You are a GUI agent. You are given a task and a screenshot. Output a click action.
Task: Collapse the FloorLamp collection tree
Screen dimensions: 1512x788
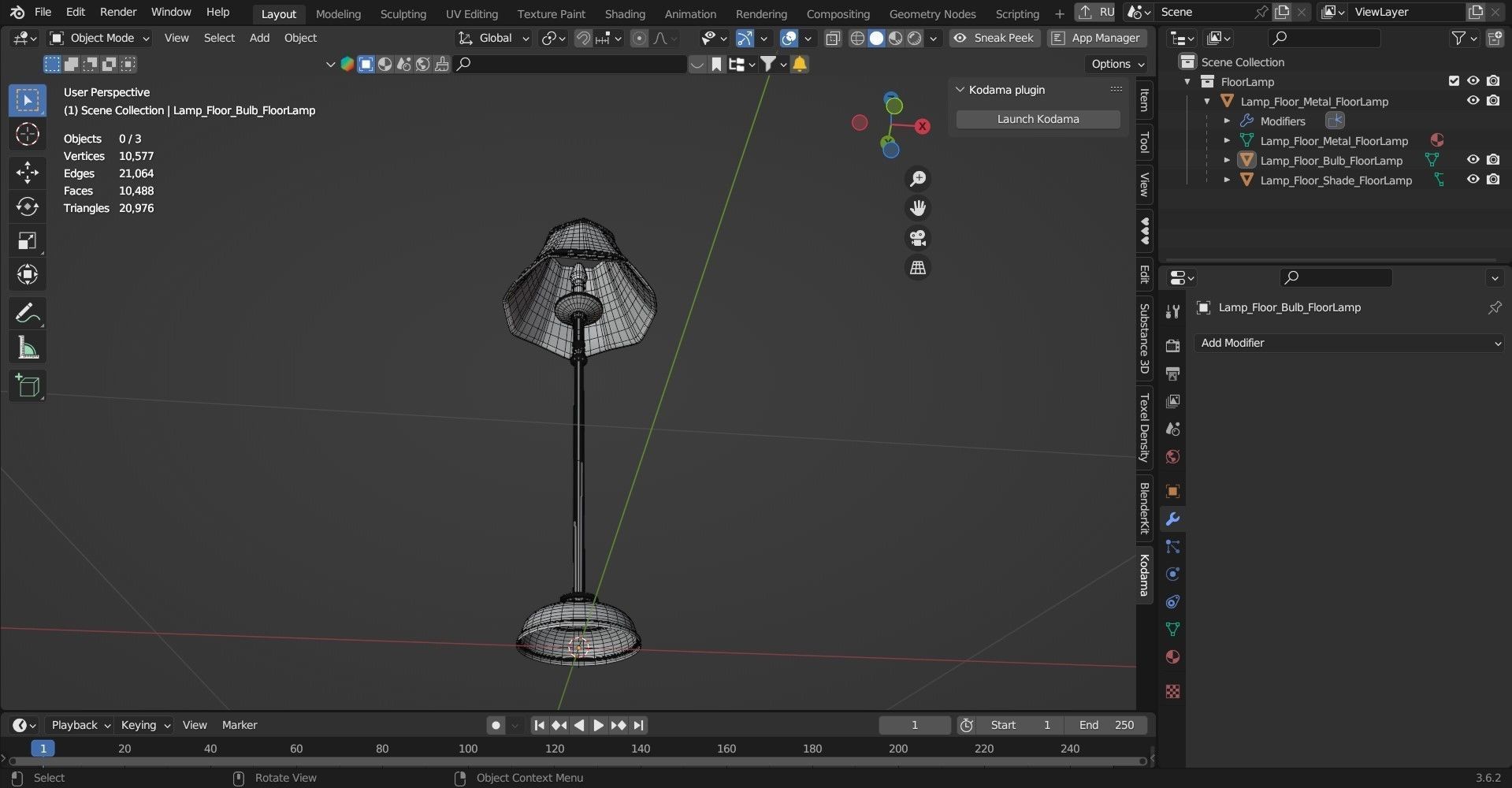1187,82
